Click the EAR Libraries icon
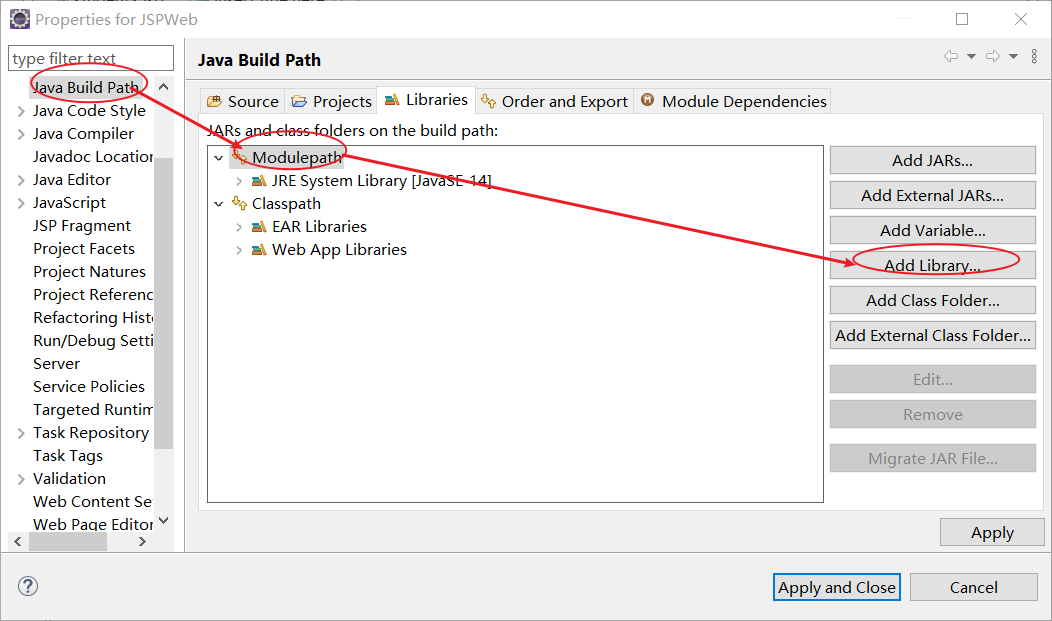Viewport: 1052px width, 621px height. click(x=259, y=227)
